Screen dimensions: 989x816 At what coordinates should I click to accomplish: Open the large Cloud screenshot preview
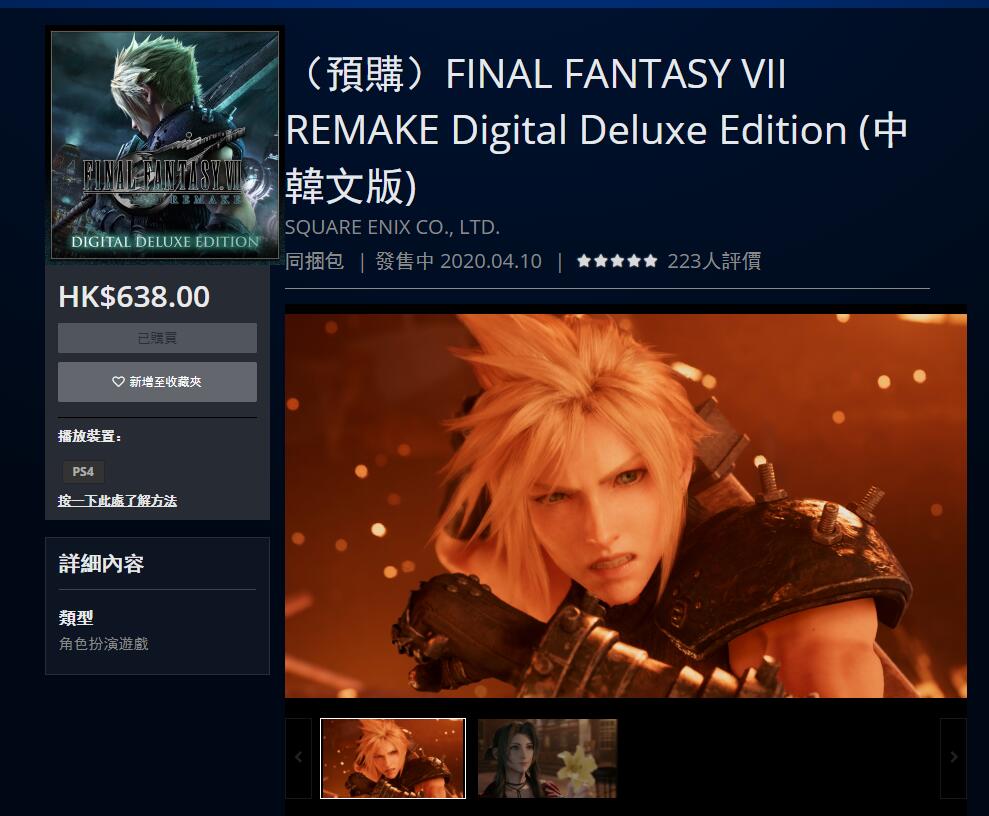click(x=626, y=506)
